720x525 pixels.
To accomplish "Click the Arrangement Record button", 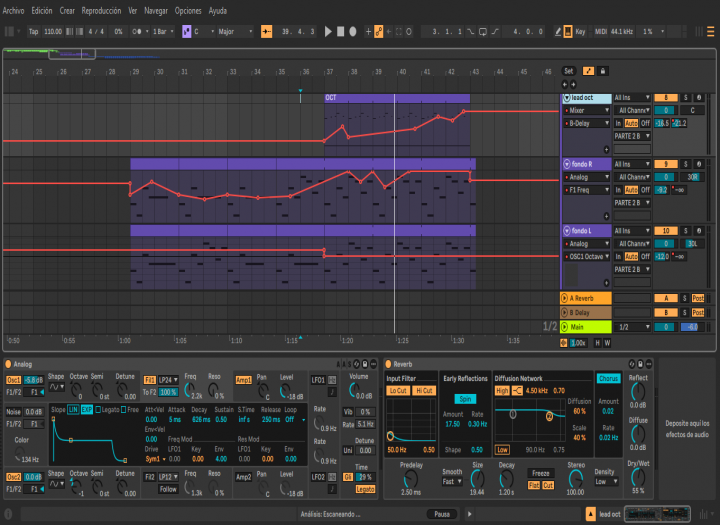I will point(352,31).
